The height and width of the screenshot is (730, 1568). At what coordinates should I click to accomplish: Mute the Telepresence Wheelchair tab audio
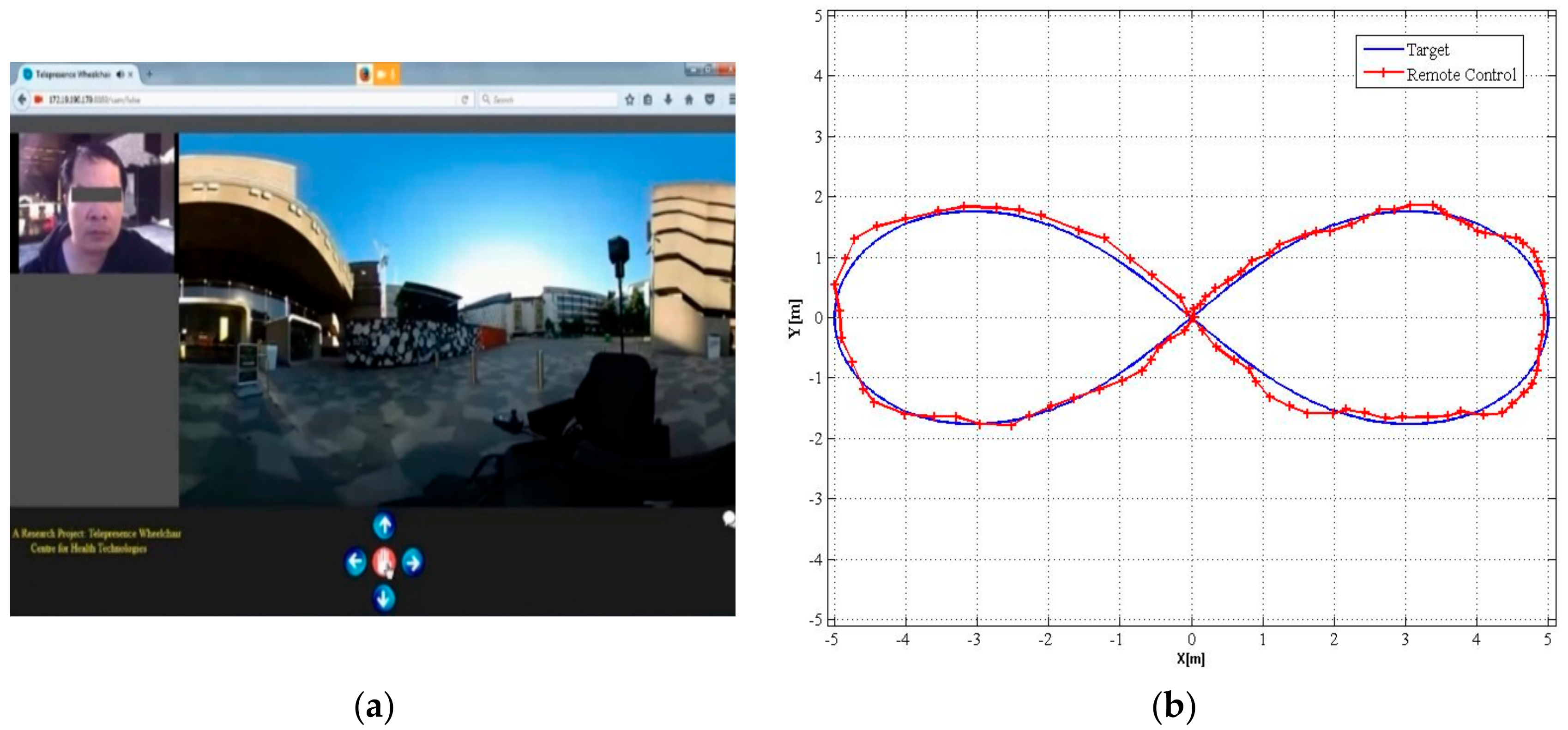click(120, 74)
